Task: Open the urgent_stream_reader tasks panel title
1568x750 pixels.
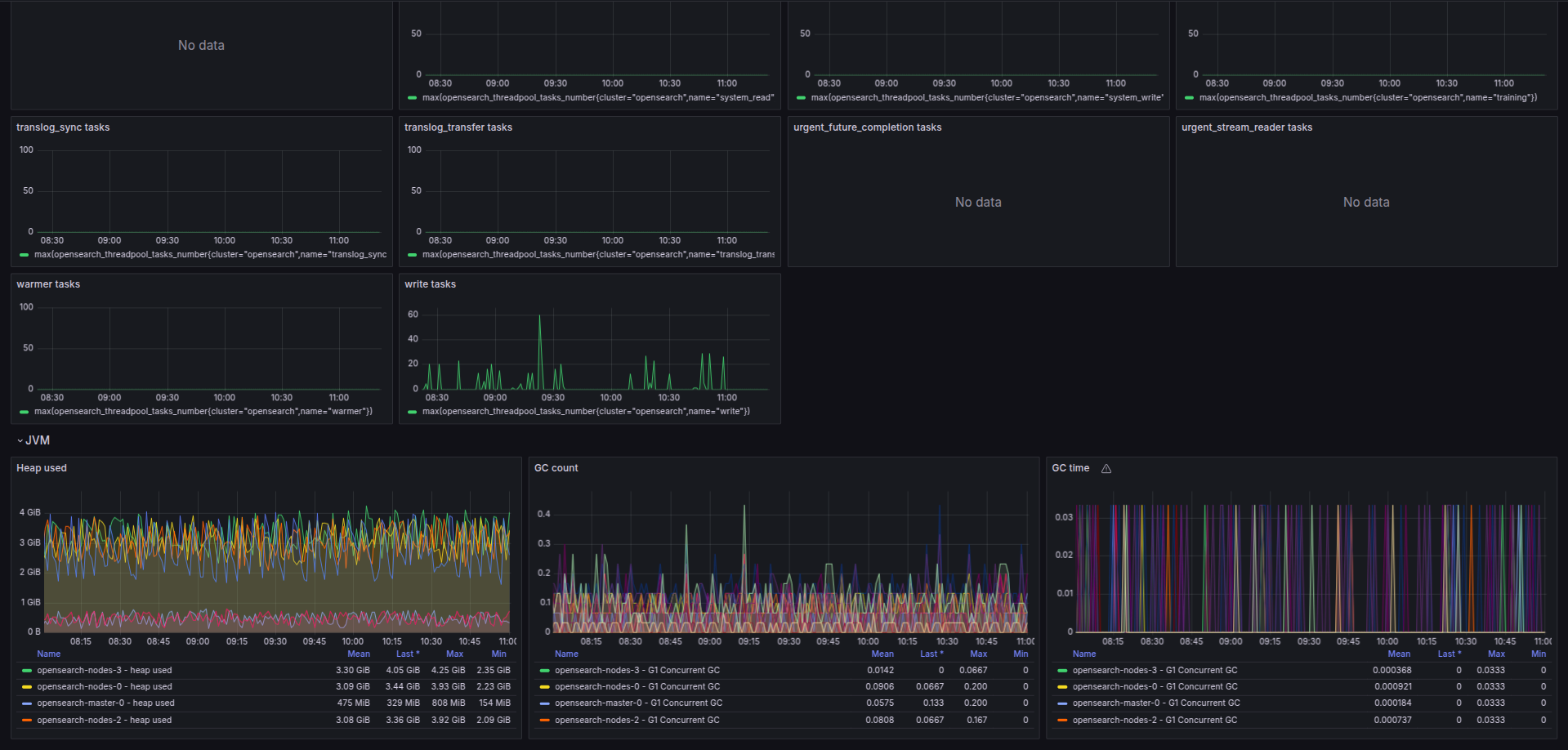Action: (x=1246, y=127)
